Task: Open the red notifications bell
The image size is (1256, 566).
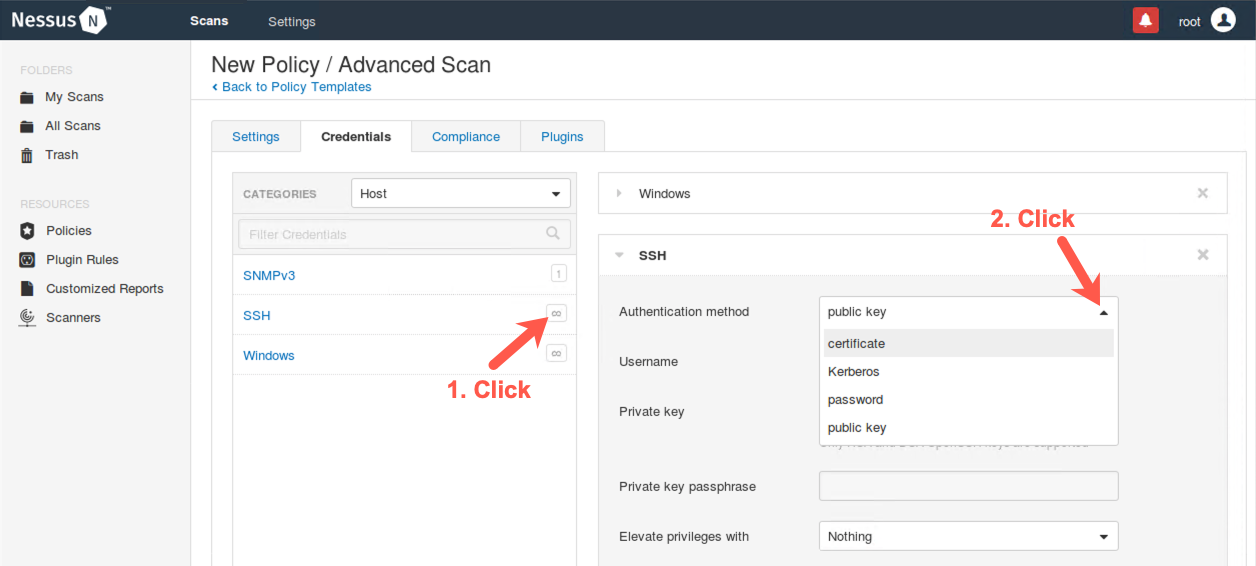Action: 1145,20
